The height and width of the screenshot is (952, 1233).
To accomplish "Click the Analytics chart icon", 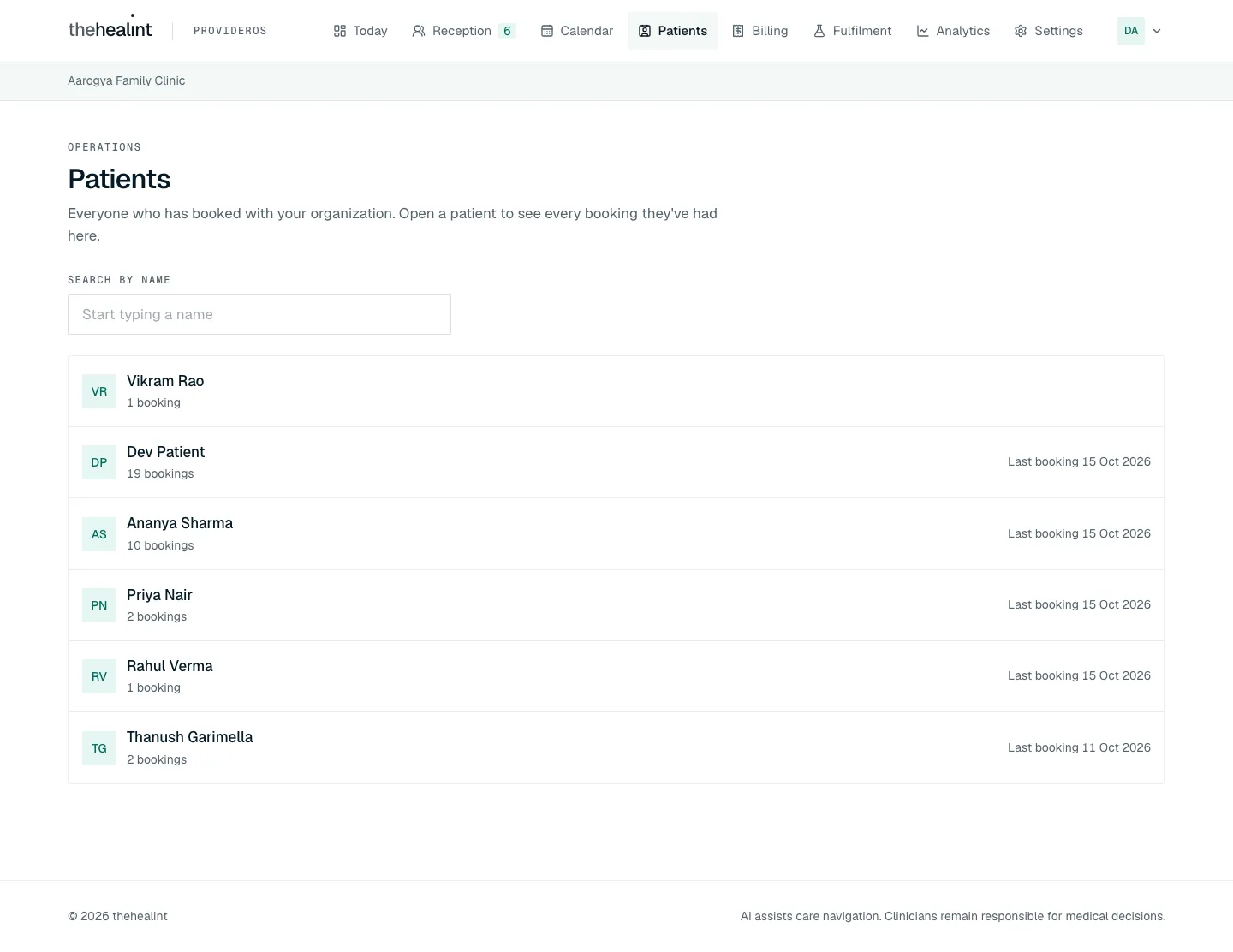I will (923, 31).
